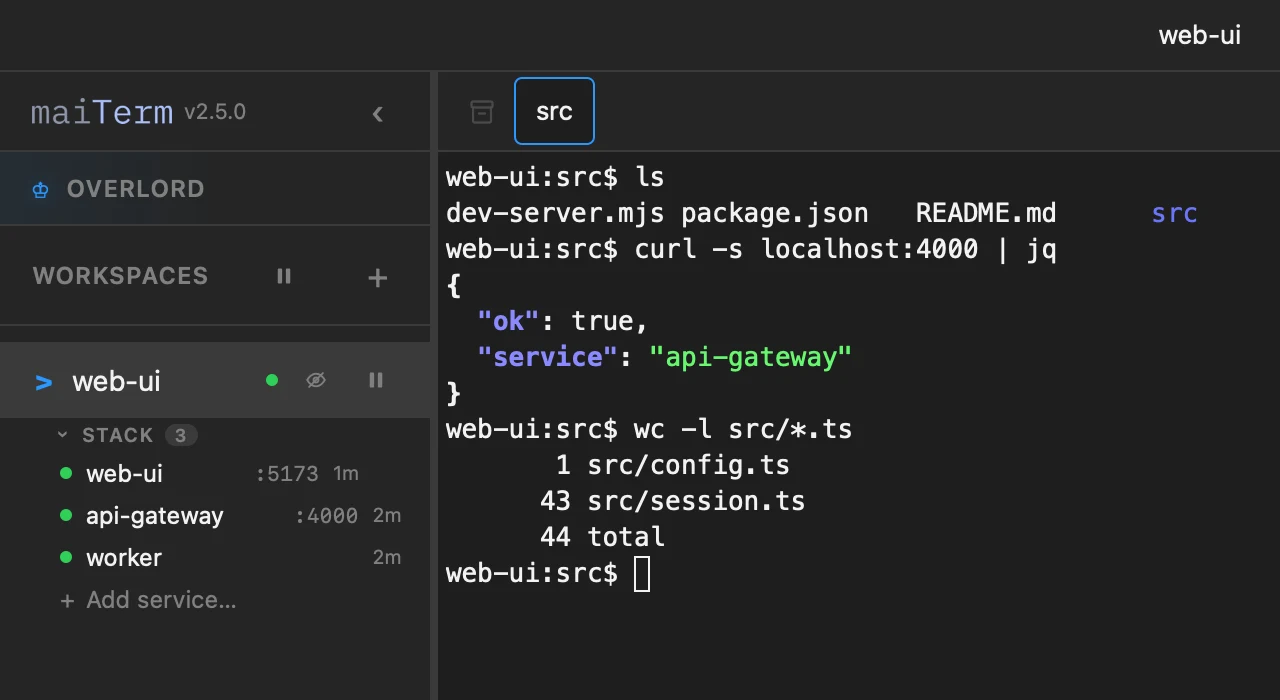Click the 2m uptime of worker service

point(387,558)
